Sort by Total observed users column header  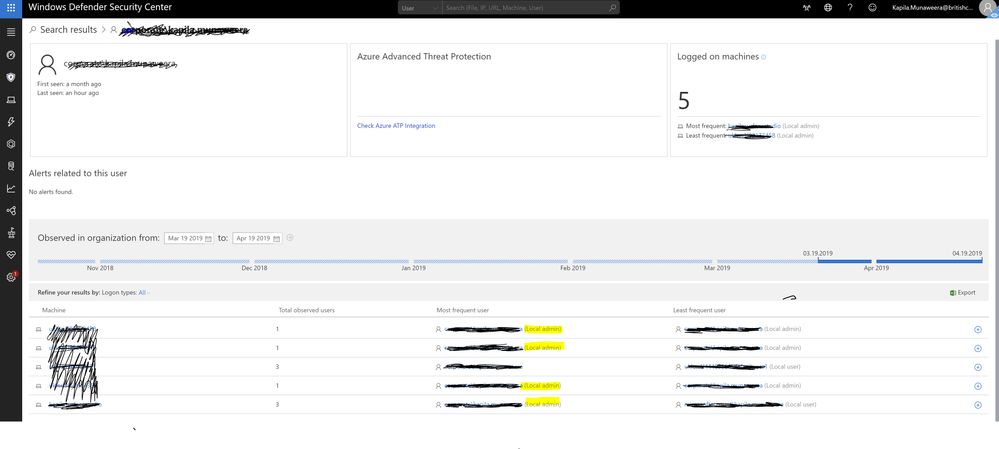click(x=306, y=310)
